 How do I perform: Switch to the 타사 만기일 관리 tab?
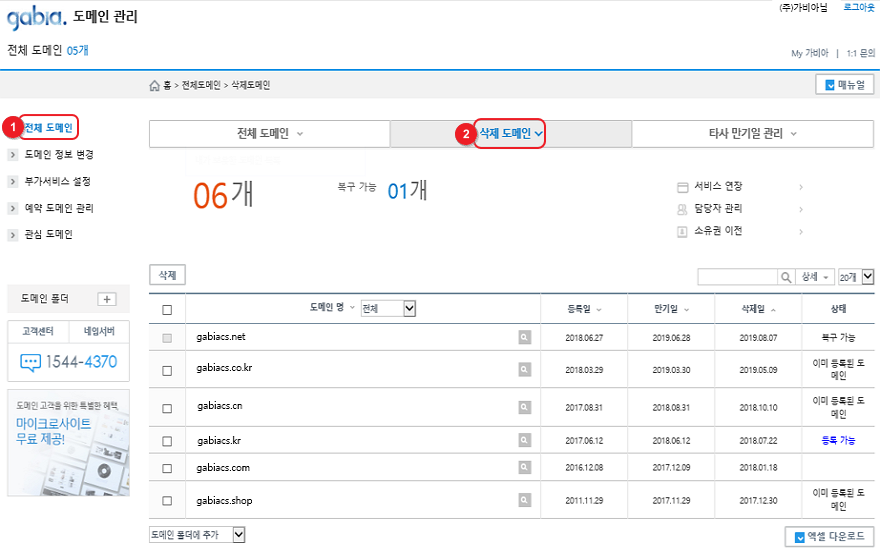click(x=753, y=134)
